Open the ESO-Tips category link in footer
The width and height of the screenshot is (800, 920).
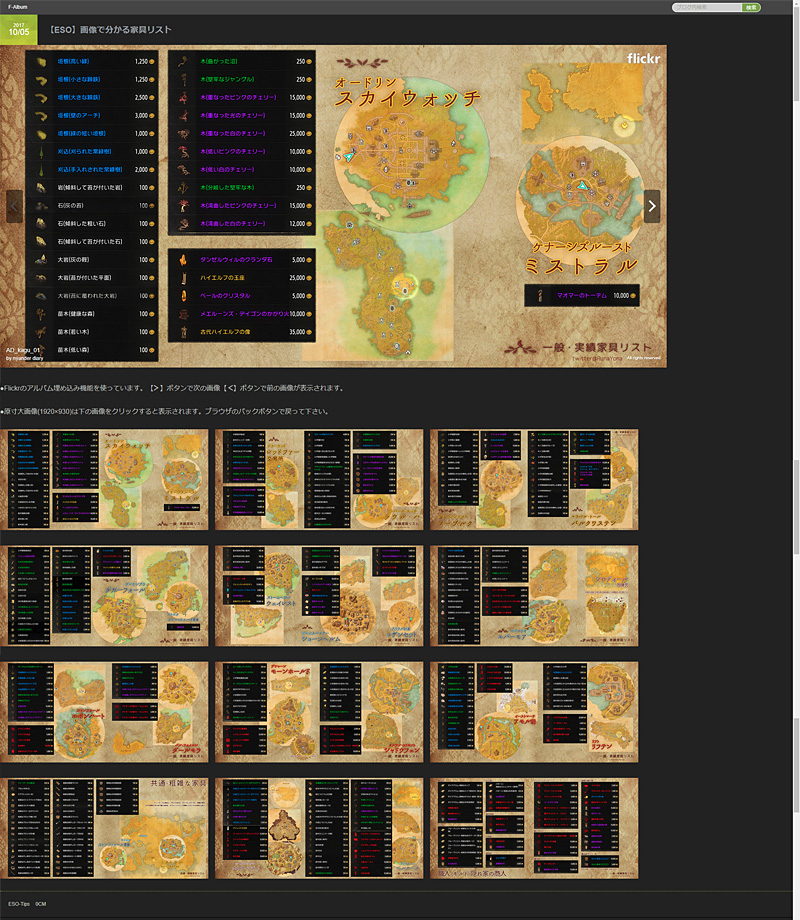19,904
